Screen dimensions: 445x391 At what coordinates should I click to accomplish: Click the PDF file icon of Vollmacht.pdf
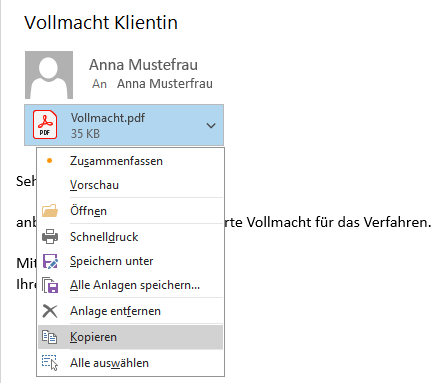[45, 125]
